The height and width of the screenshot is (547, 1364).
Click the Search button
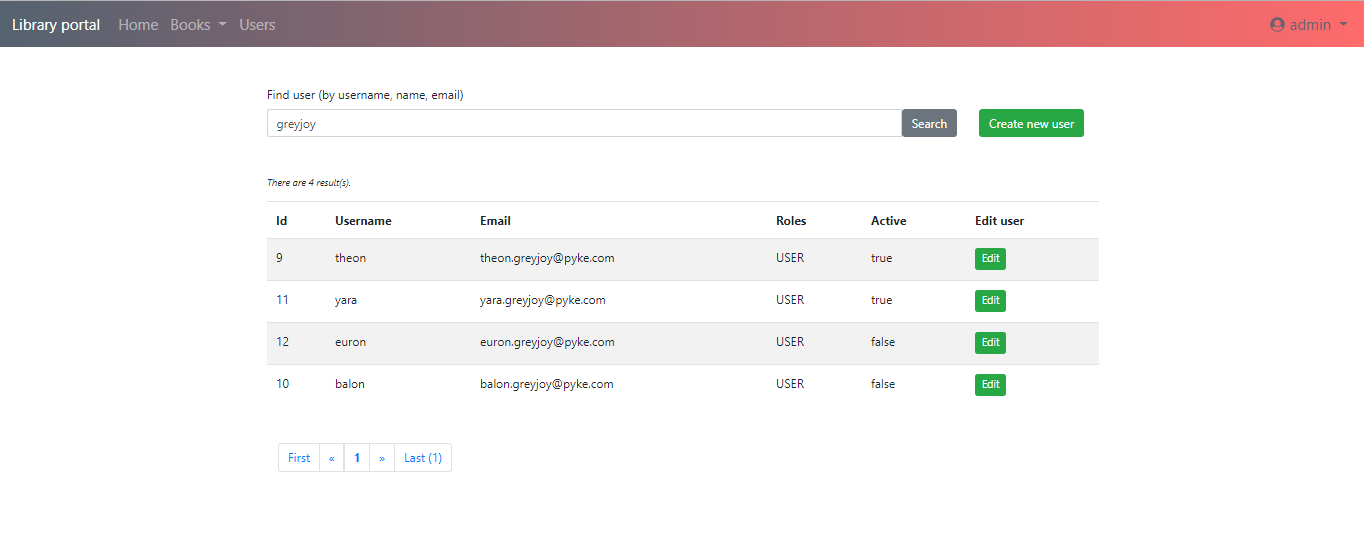pyautogui.click(x=929, y=124)
